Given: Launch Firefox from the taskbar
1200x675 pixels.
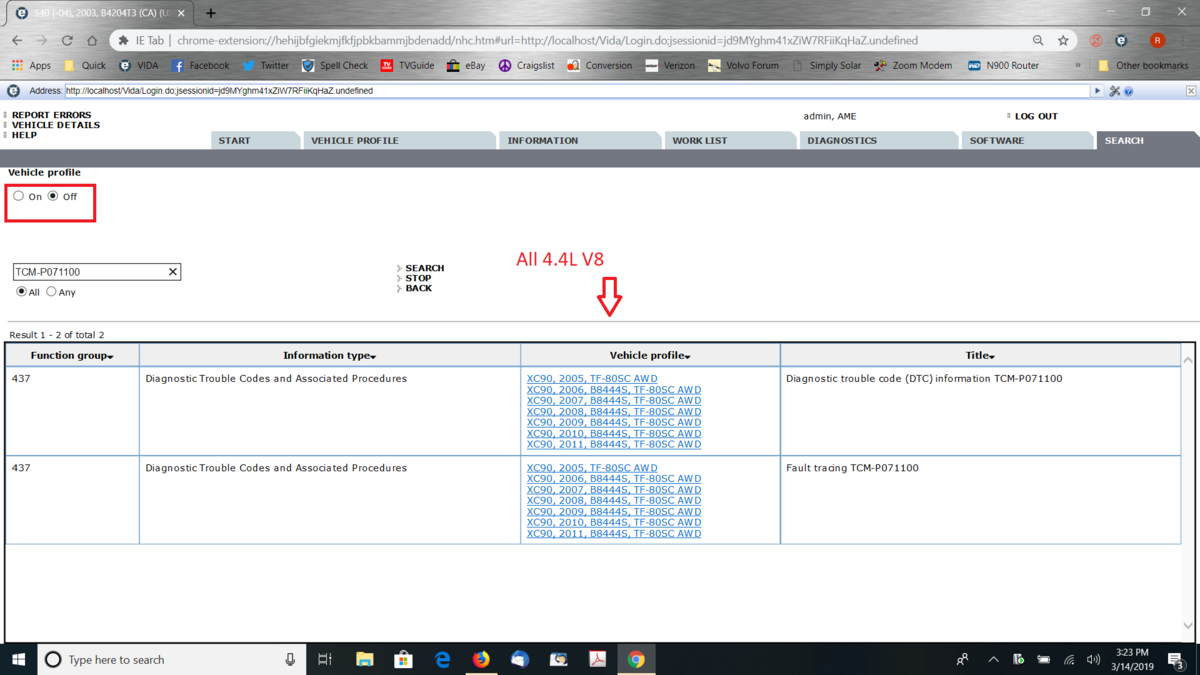Looking at the screenshot, I should coord(481,660).
